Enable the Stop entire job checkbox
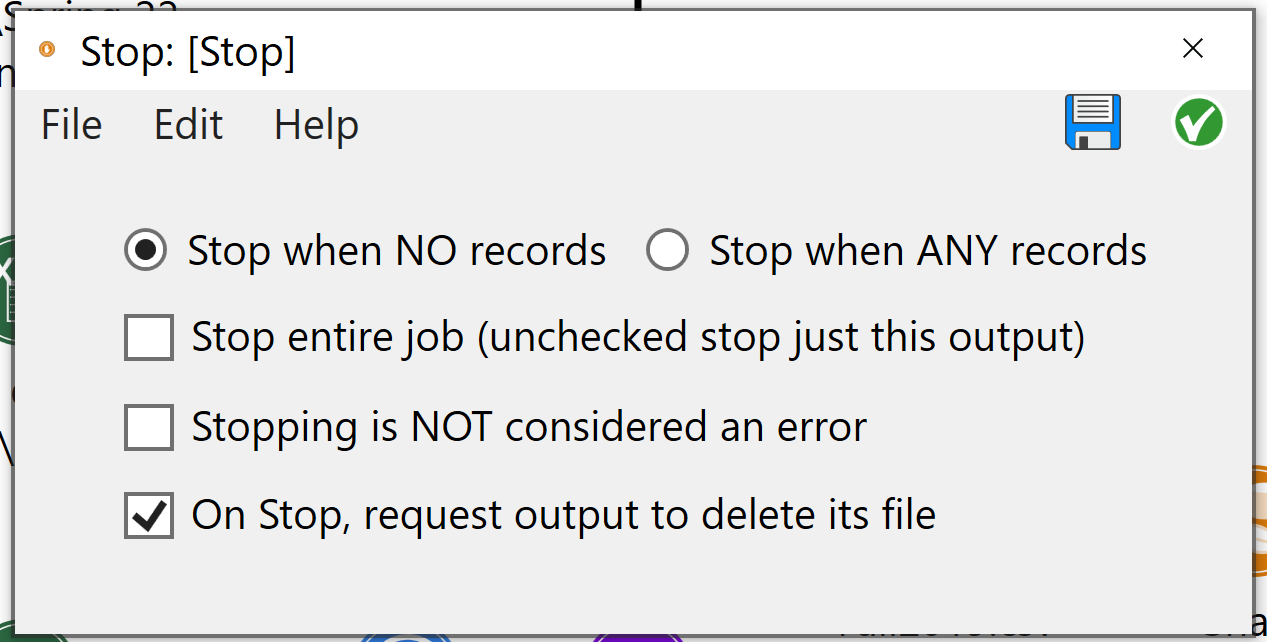 (x=149, y=337)
